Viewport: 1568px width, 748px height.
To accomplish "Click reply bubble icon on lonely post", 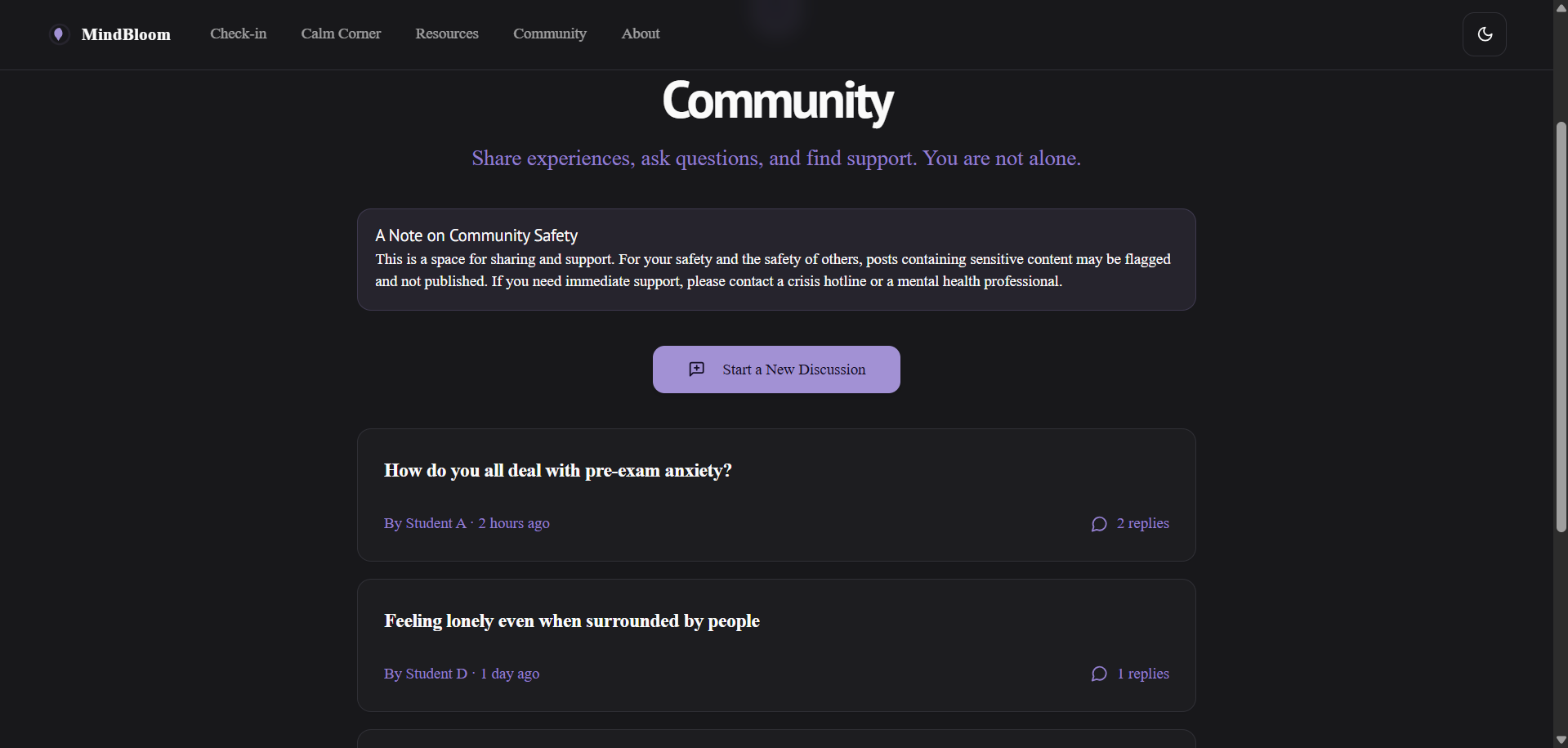I will click(1099, 674).
